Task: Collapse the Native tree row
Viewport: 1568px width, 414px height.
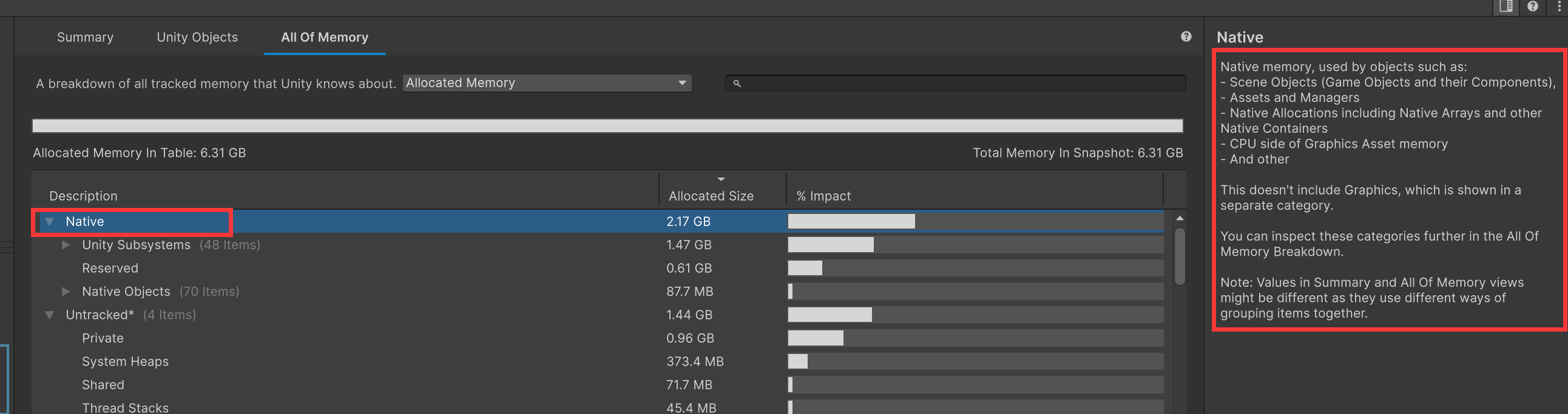Action: pos(50,221)
